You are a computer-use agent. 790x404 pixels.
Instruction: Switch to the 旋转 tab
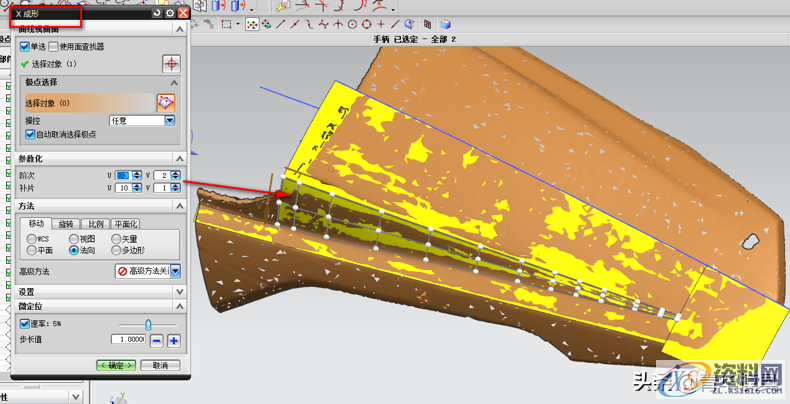66,225
